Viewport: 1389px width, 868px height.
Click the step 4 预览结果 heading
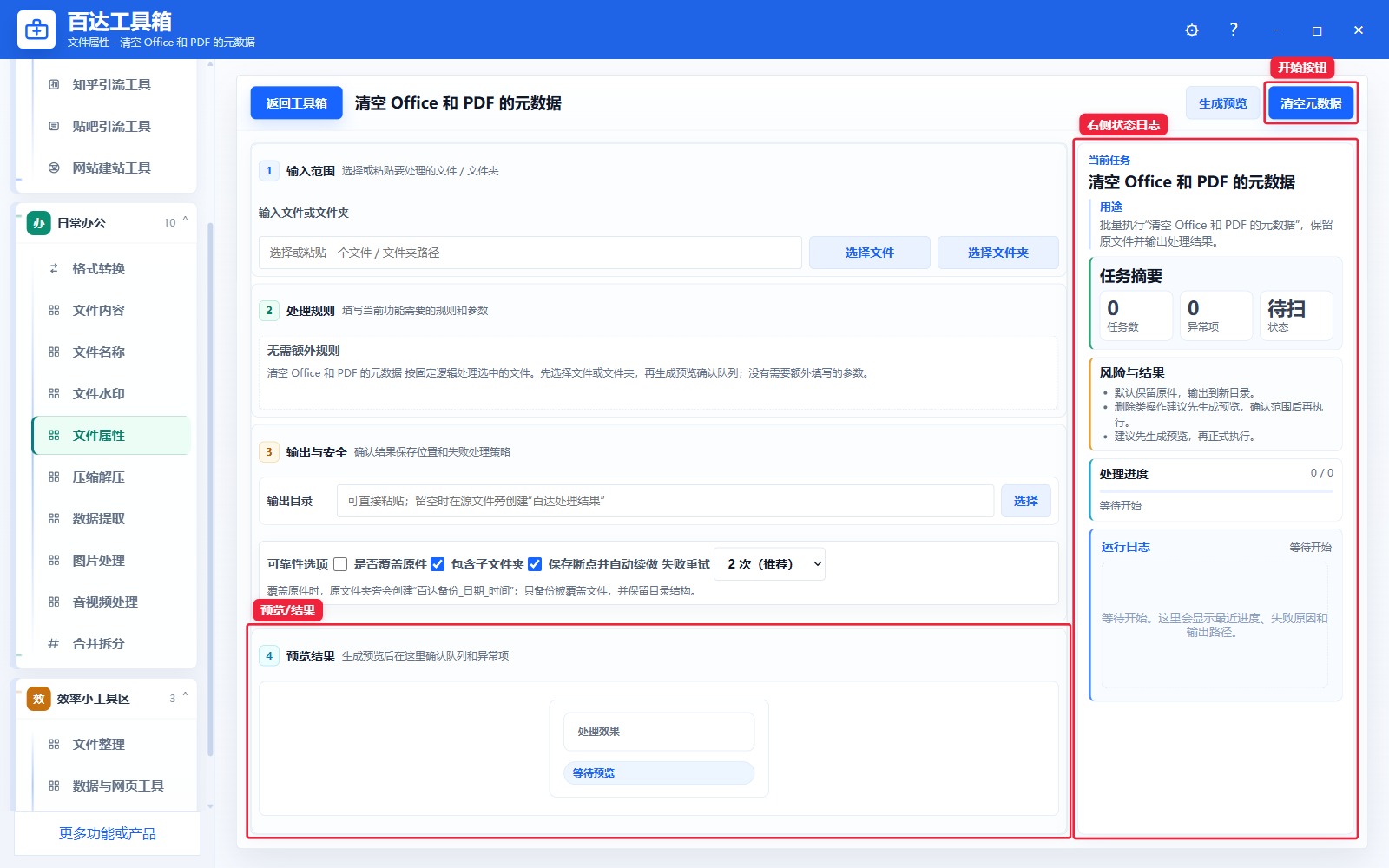[x=311, y=656]
